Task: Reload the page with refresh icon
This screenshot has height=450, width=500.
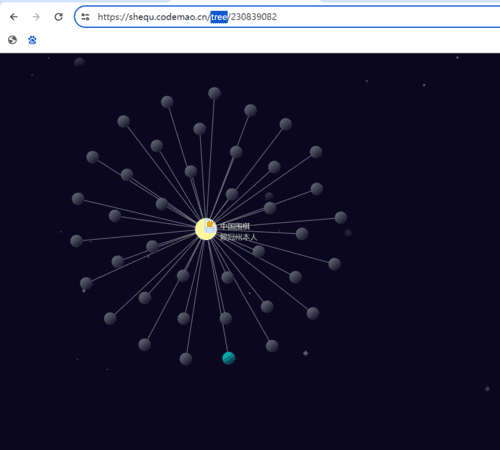Action: tap(59, 17)
